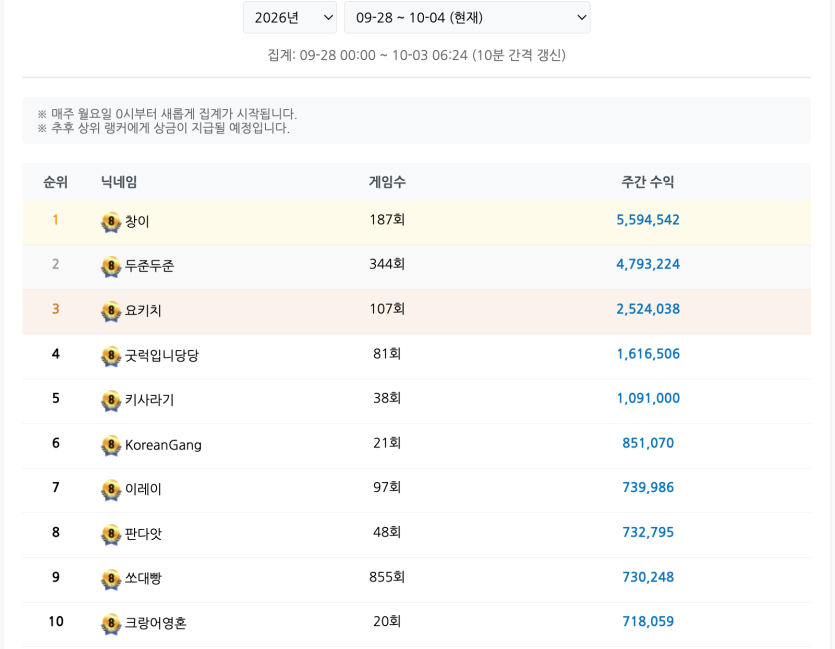The image size is (835, 649).
Task: Click the game count 107회
Action: (x=387, y=309)
